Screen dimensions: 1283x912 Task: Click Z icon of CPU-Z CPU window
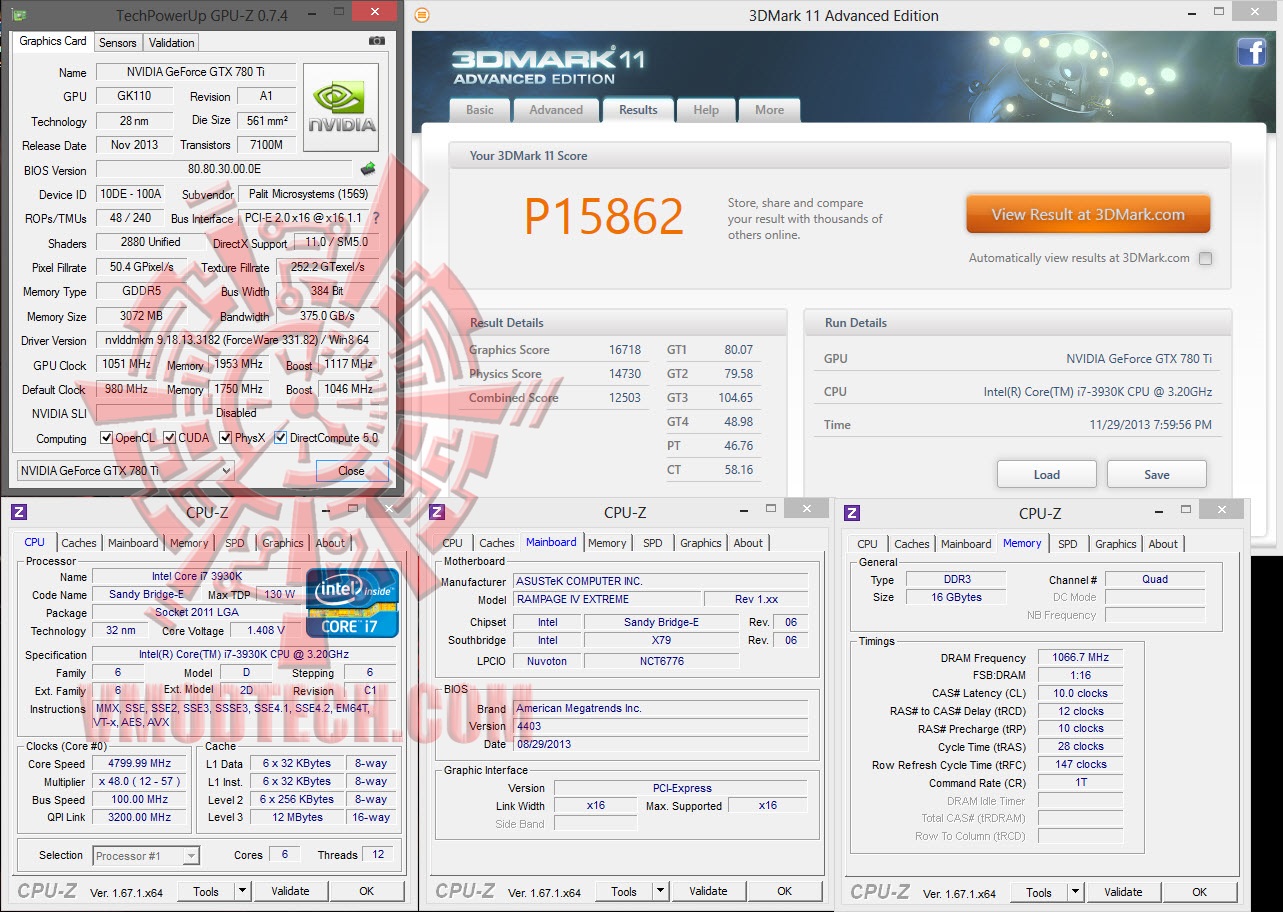pyautogui.click(x=19, y=512)
